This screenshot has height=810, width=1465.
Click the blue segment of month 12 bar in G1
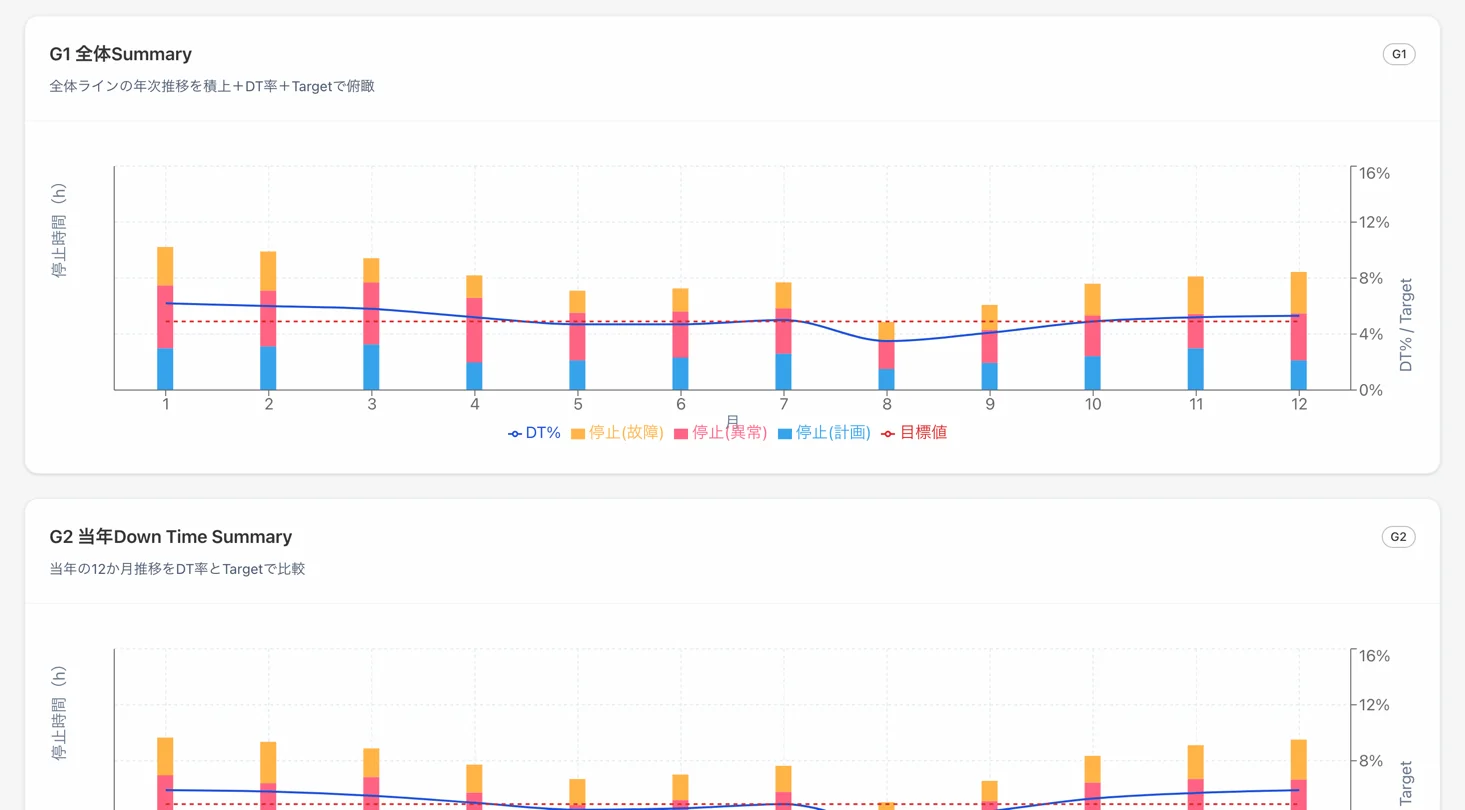click(x=1298, y=375)
